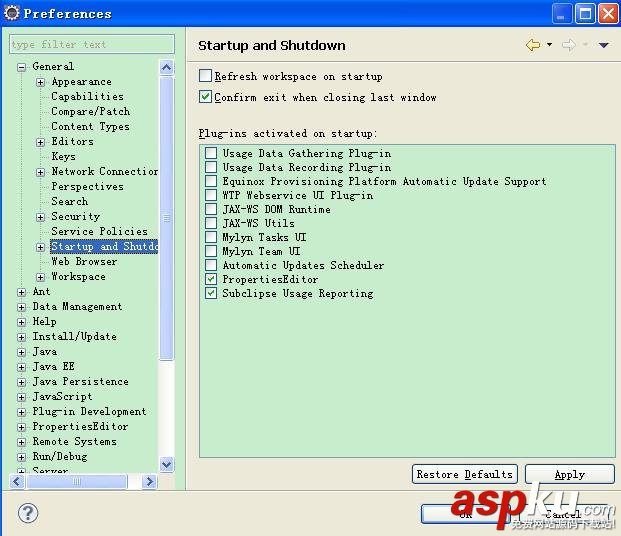Click the tree horizontal scrollbar thumb

point(76,481)
